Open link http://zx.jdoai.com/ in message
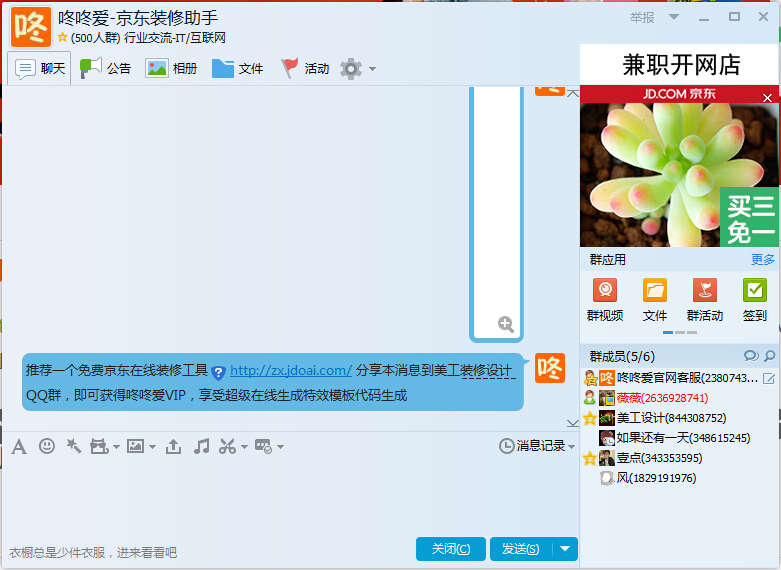781x570 pixels. [x=291, y=371]
